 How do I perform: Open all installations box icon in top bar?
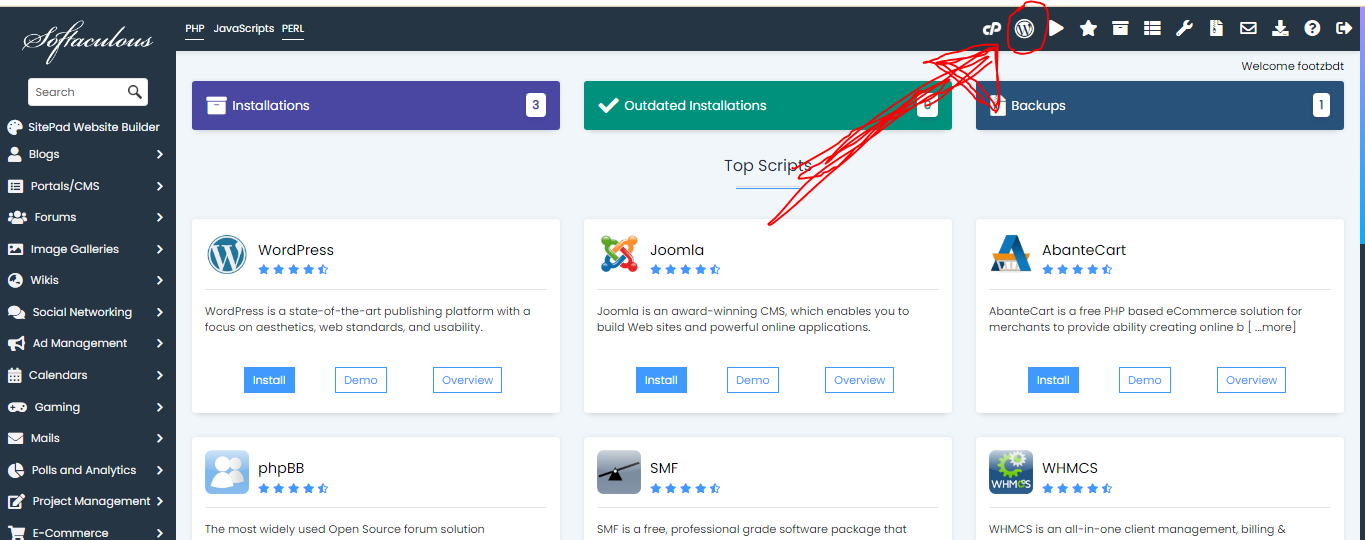1120,29
